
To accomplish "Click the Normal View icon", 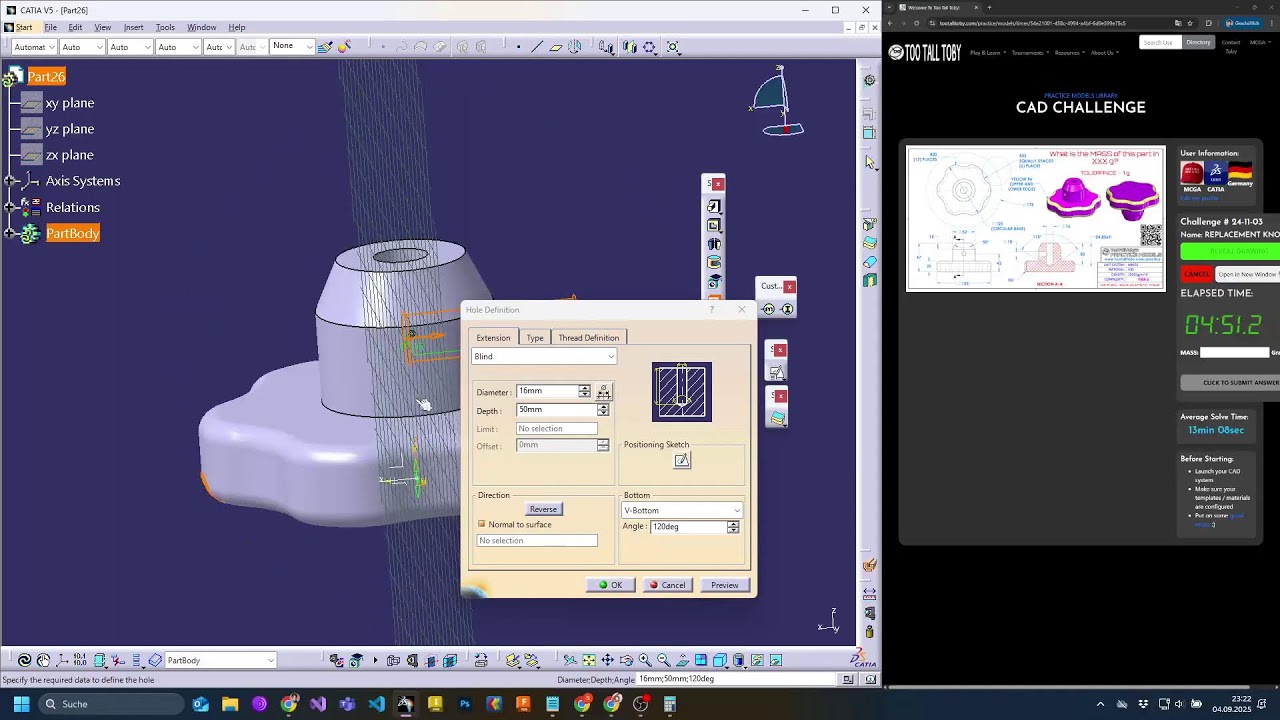I will coord(682,660).
